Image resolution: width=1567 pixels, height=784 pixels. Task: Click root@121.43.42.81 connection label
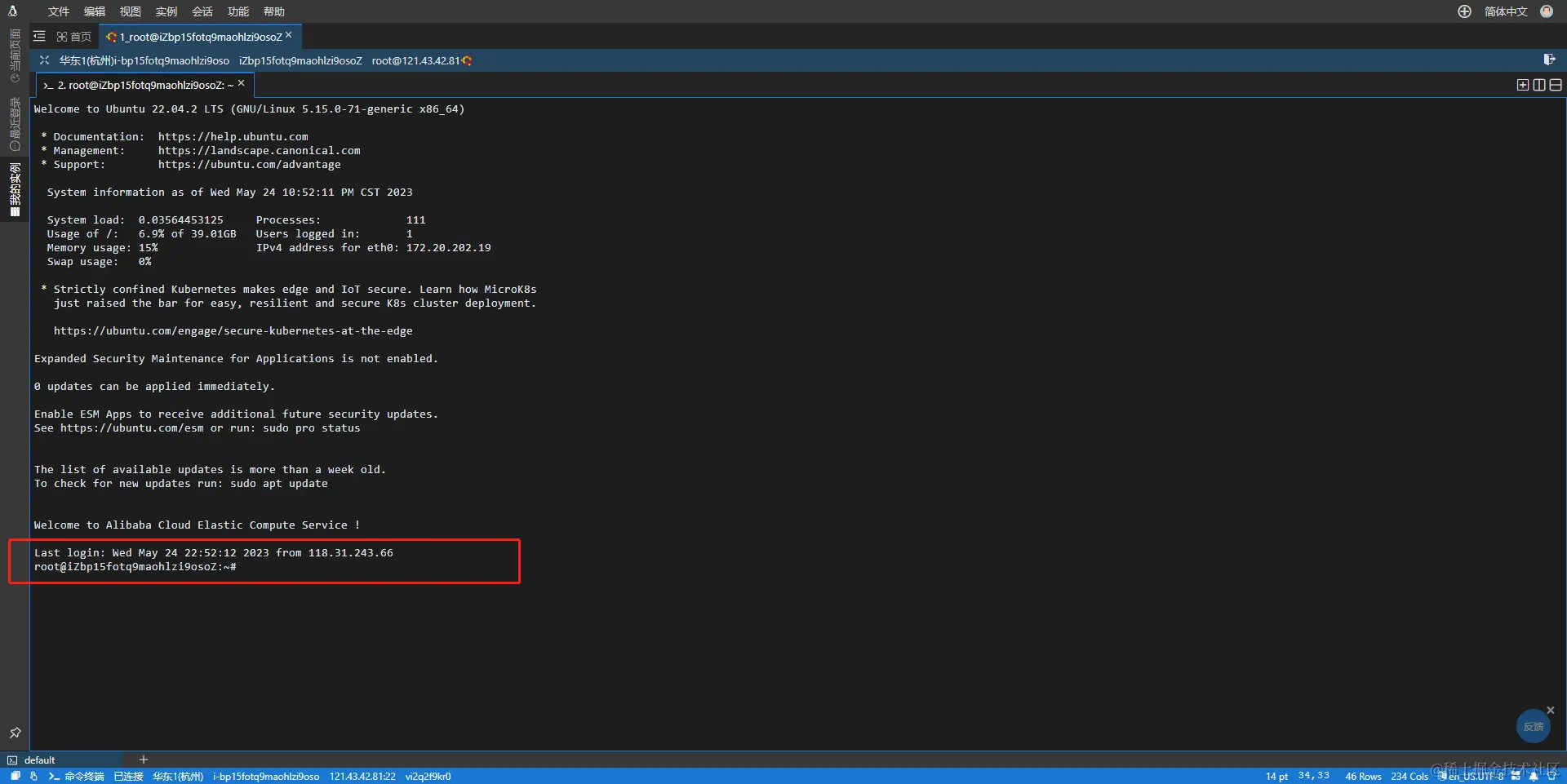click(x=415, y=61)
